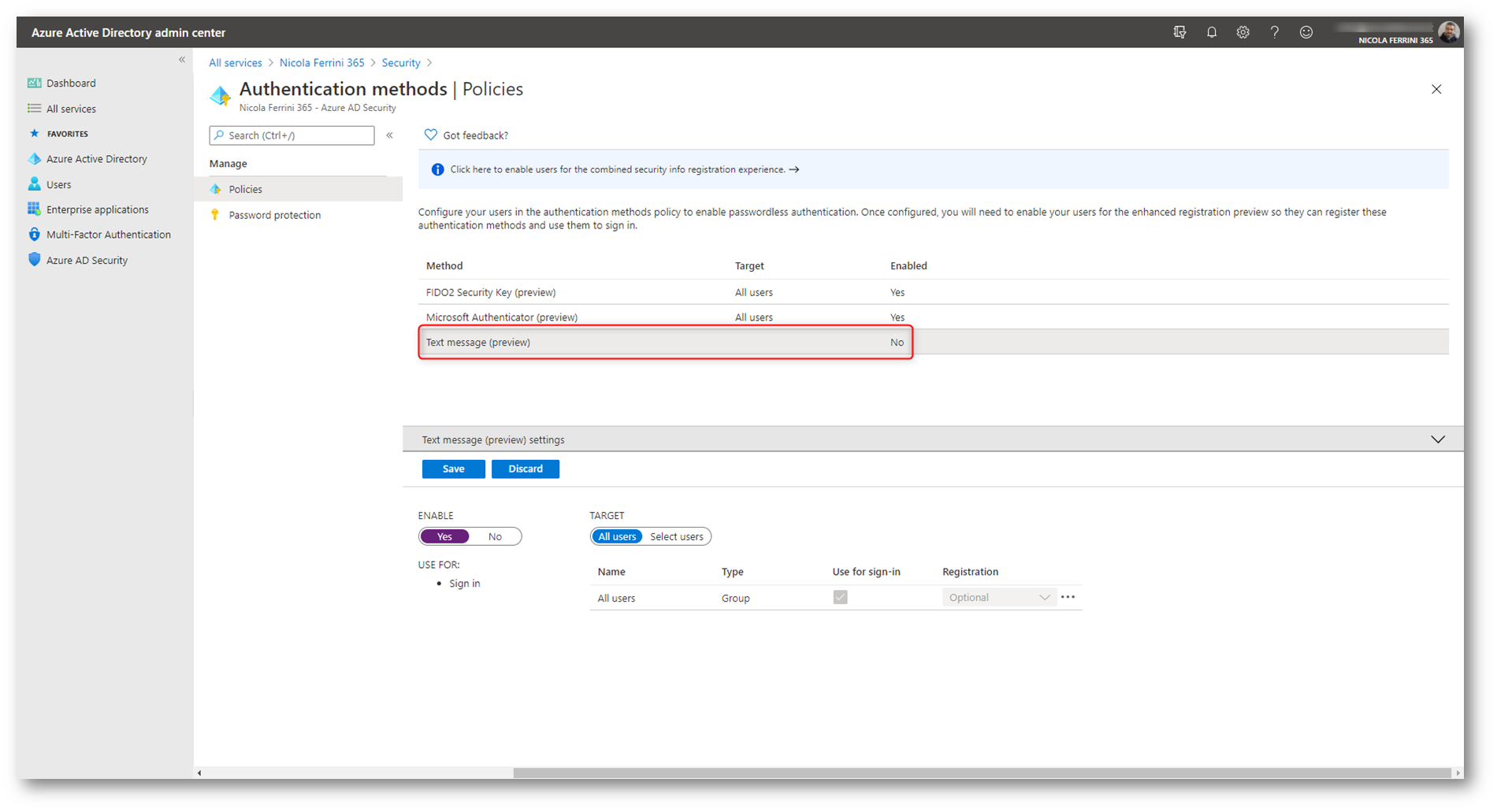Set Enable toggle to No
The width and height of the screenshot is (1497, 812).
(495, 536)
